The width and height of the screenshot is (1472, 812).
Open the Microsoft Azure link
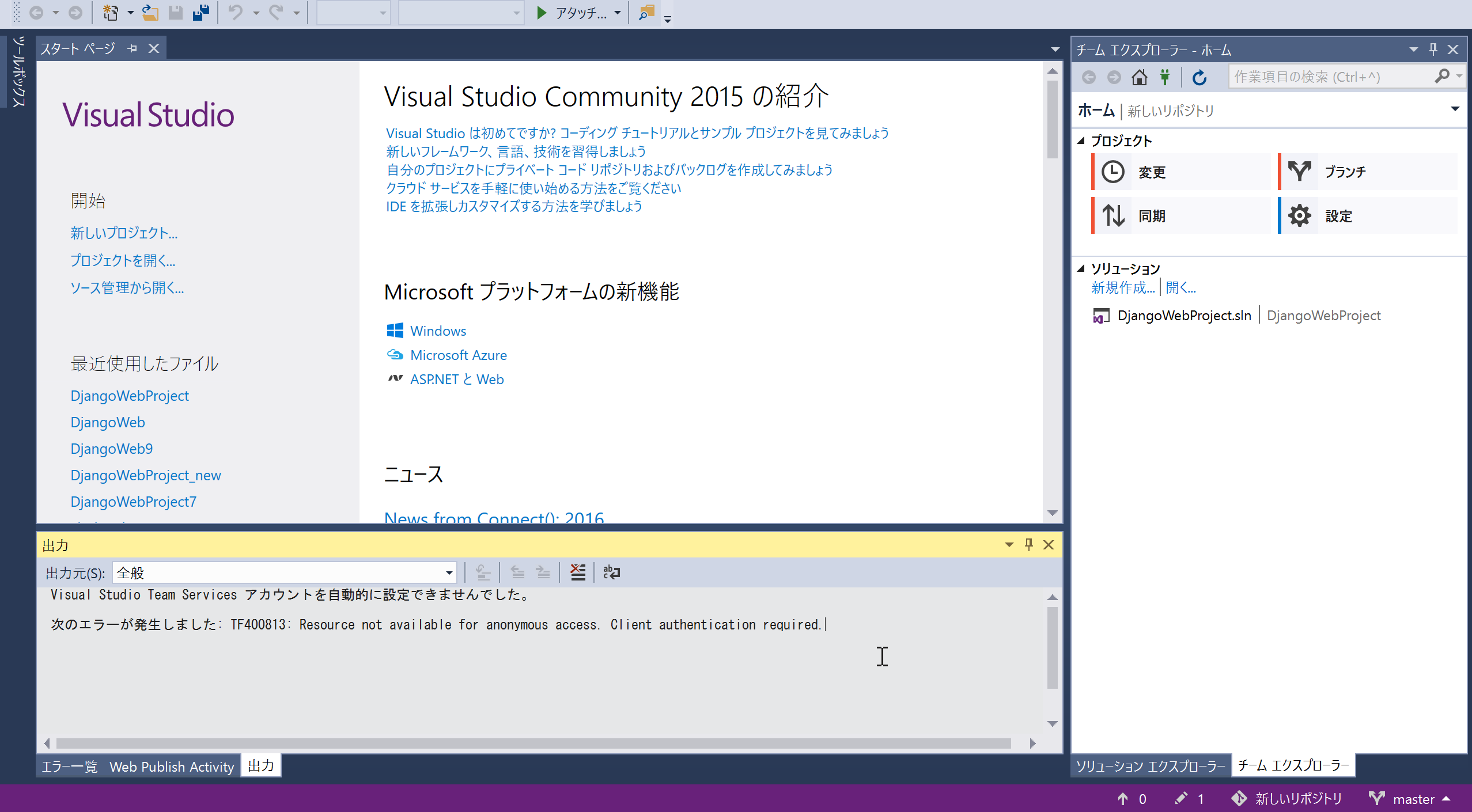[x=458, y=355]
